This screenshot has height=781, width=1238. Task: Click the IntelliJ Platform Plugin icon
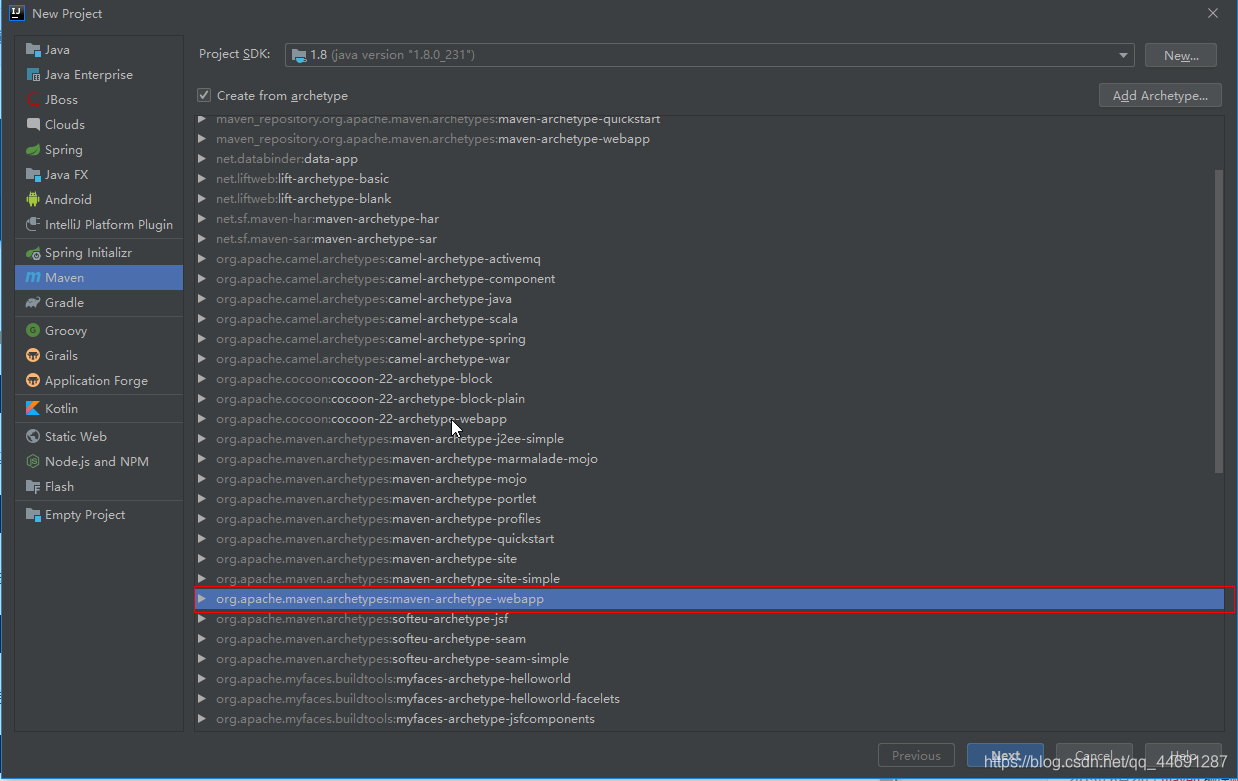[34, 225]
